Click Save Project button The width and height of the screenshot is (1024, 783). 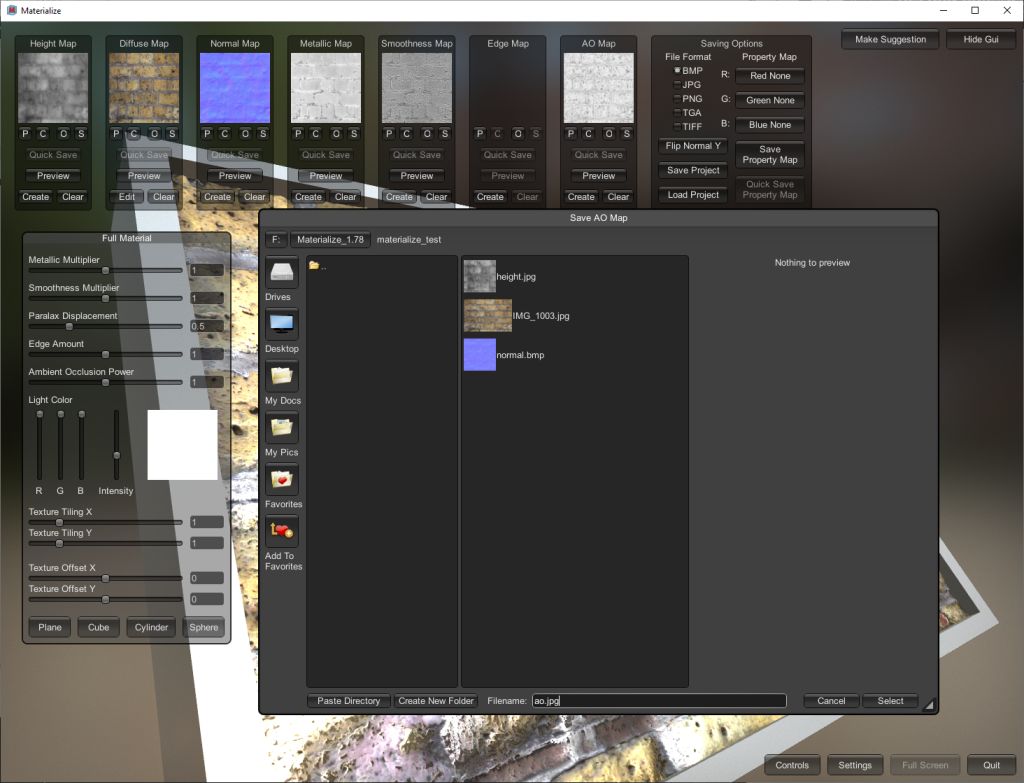tap(693, 170)
